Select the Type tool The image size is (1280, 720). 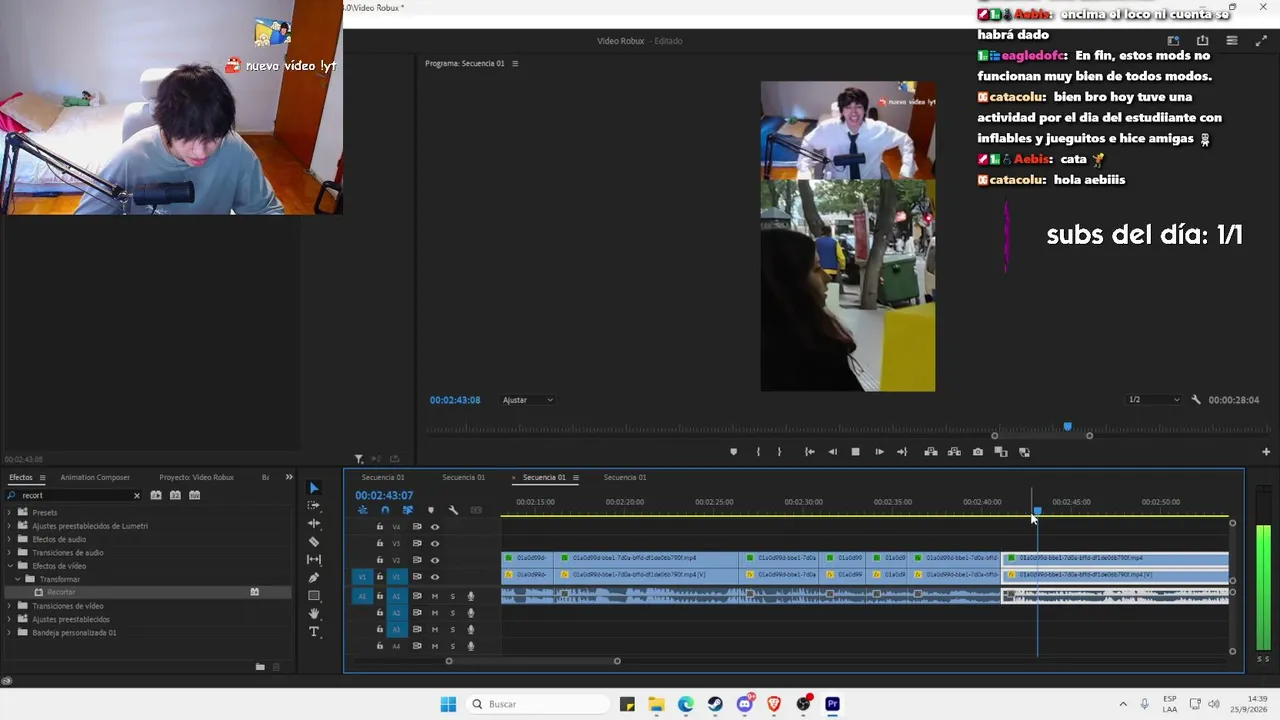pyautogui.click(x=314, y=631)
